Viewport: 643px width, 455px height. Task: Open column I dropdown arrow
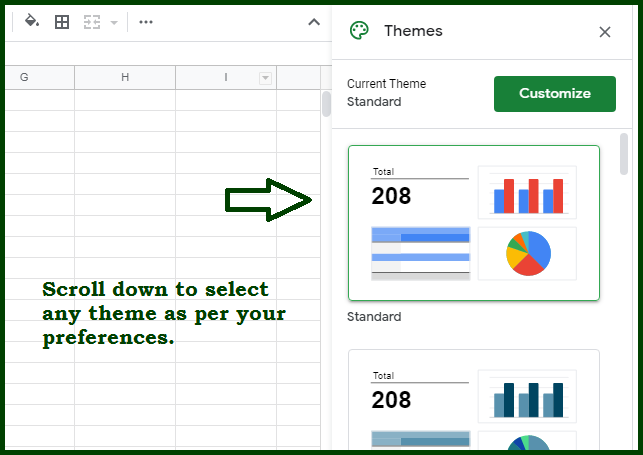click(266, 78)
